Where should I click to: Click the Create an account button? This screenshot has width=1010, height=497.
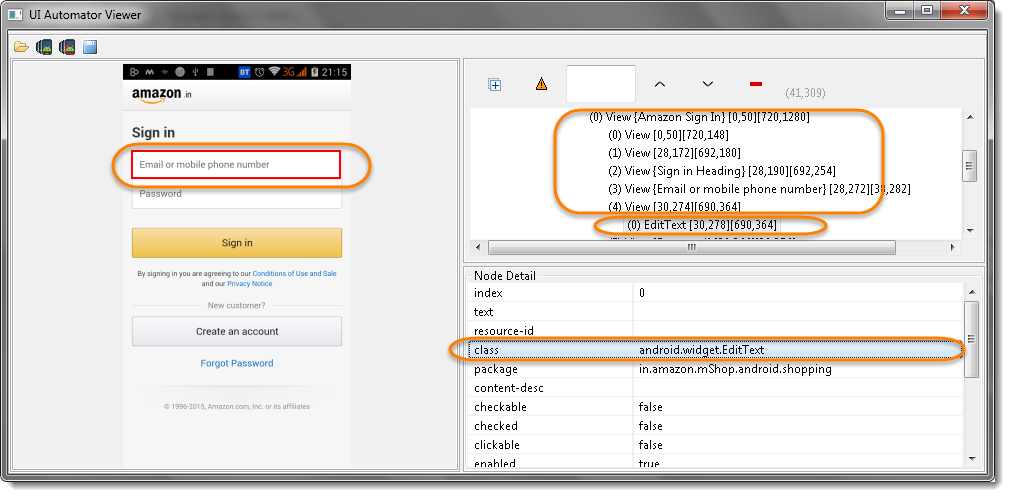pos(237,332)
